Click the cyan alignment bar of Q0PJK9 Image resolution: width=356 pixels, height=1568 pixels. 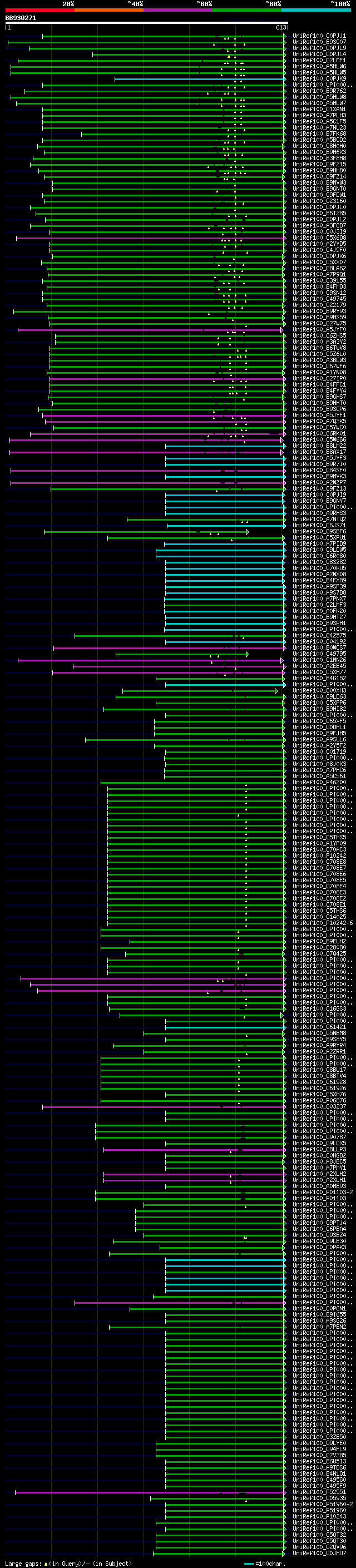pyautogui.click(x=200, y=79)
